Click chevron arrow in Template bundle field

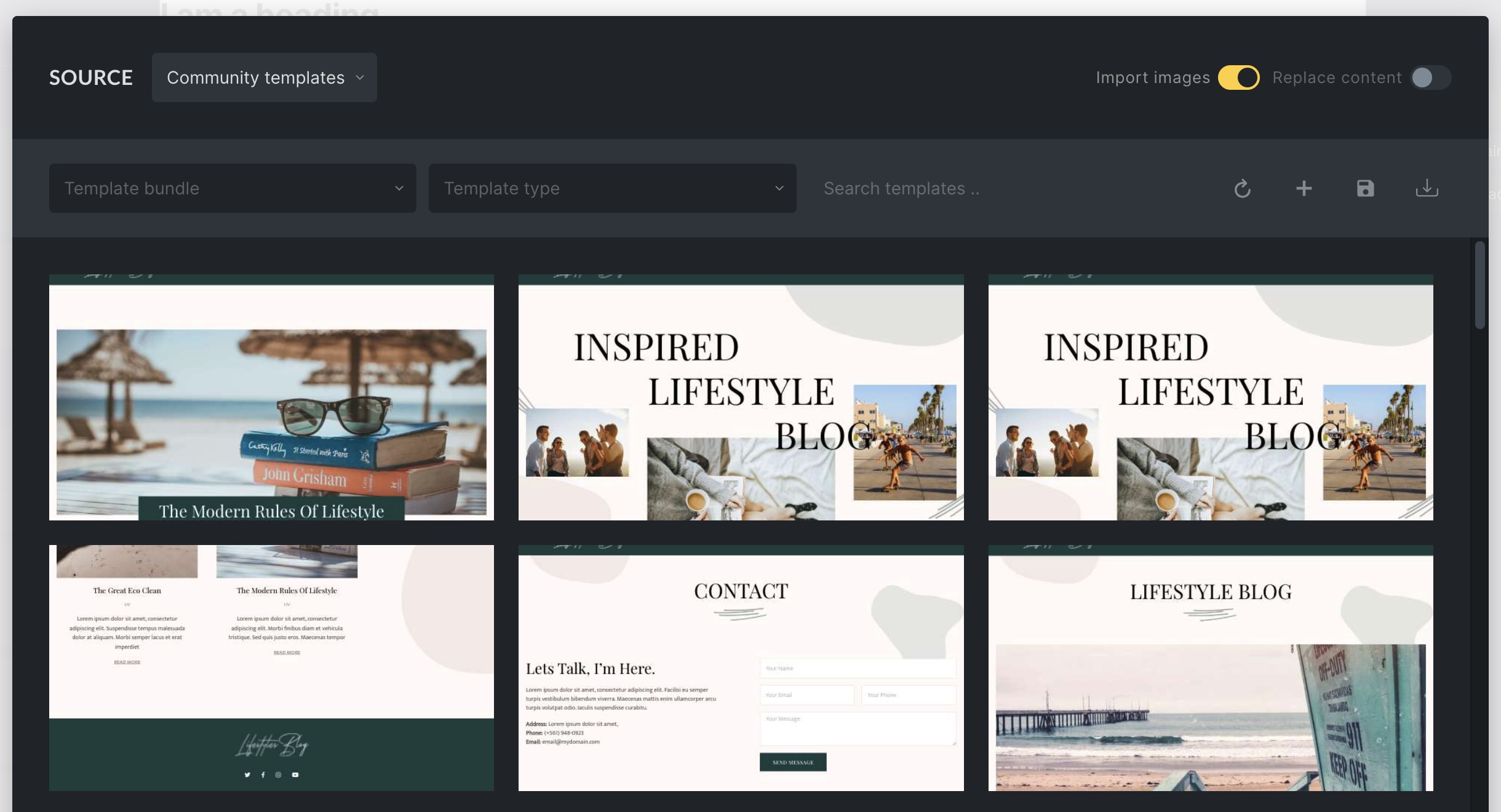tap(399, 188)
